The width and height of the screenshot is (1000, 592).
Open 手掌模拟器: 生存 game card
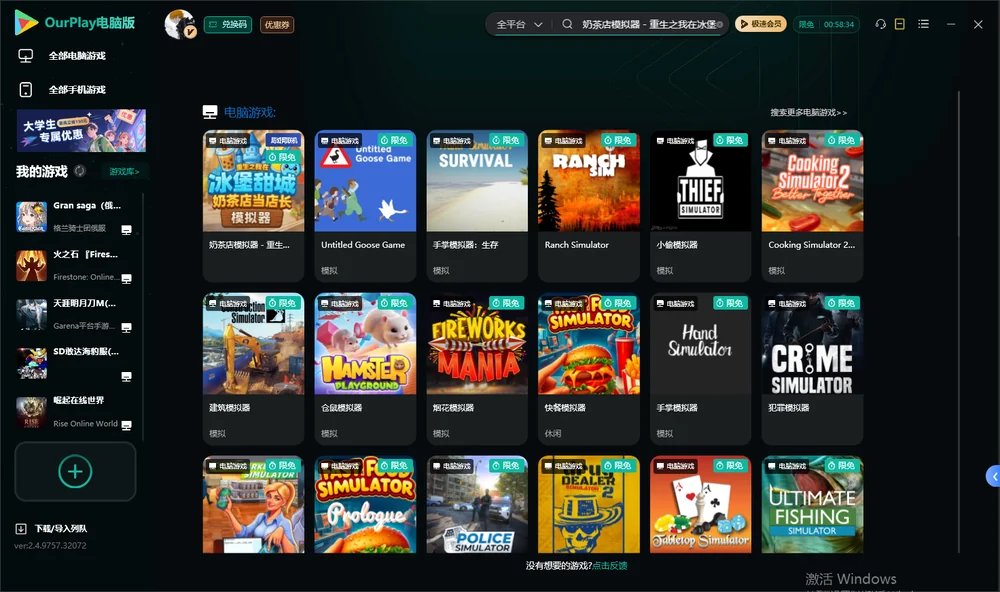(477, 205)
